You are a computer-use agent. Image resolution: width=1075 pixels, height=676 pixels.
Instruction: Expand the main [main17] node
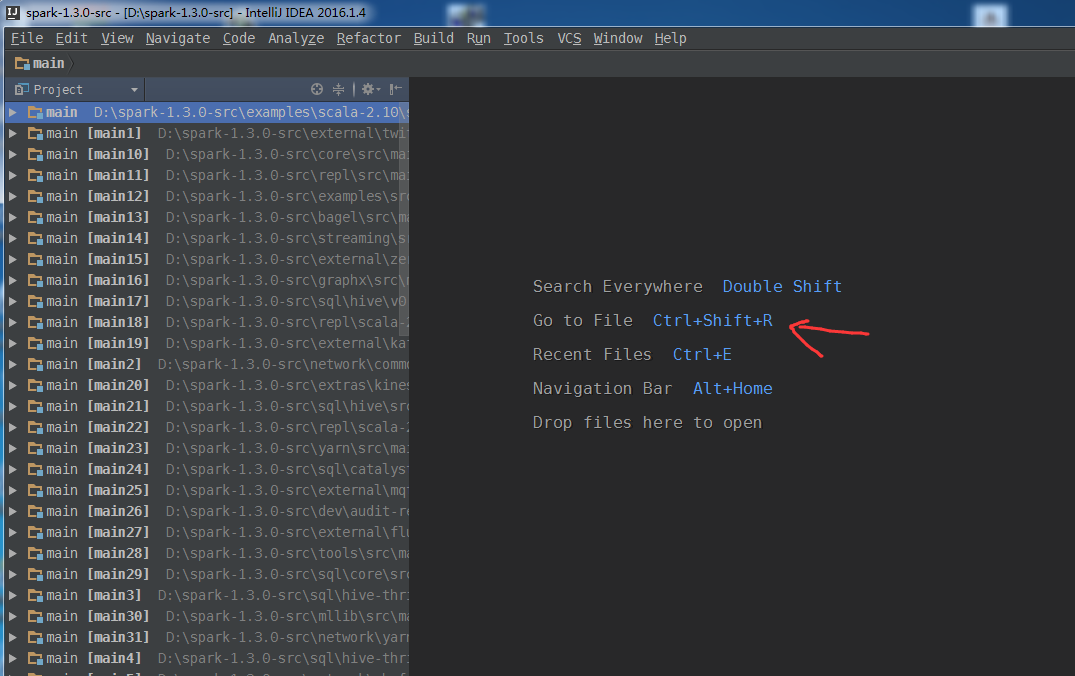(12, 302)
